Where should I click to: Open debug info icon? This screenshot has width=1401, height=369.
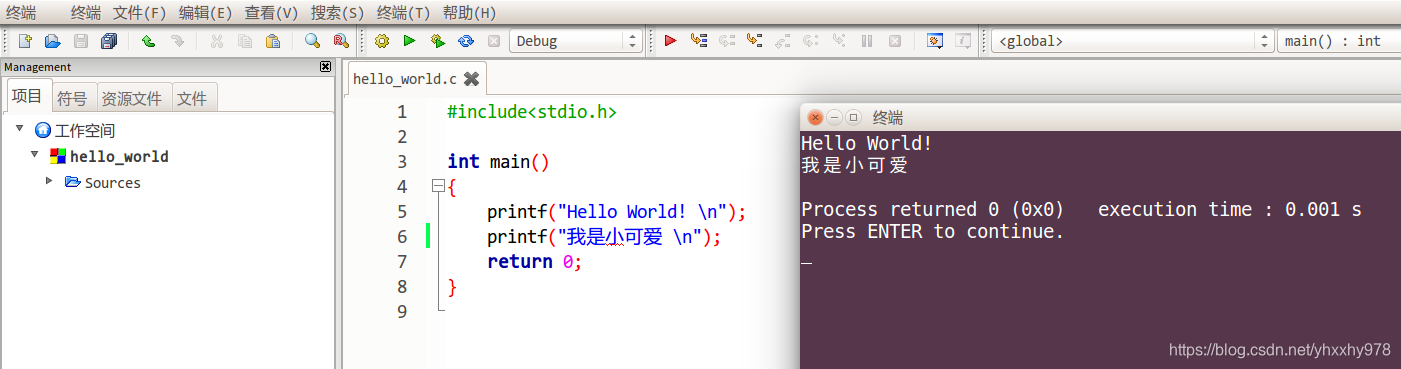(963, 41)
